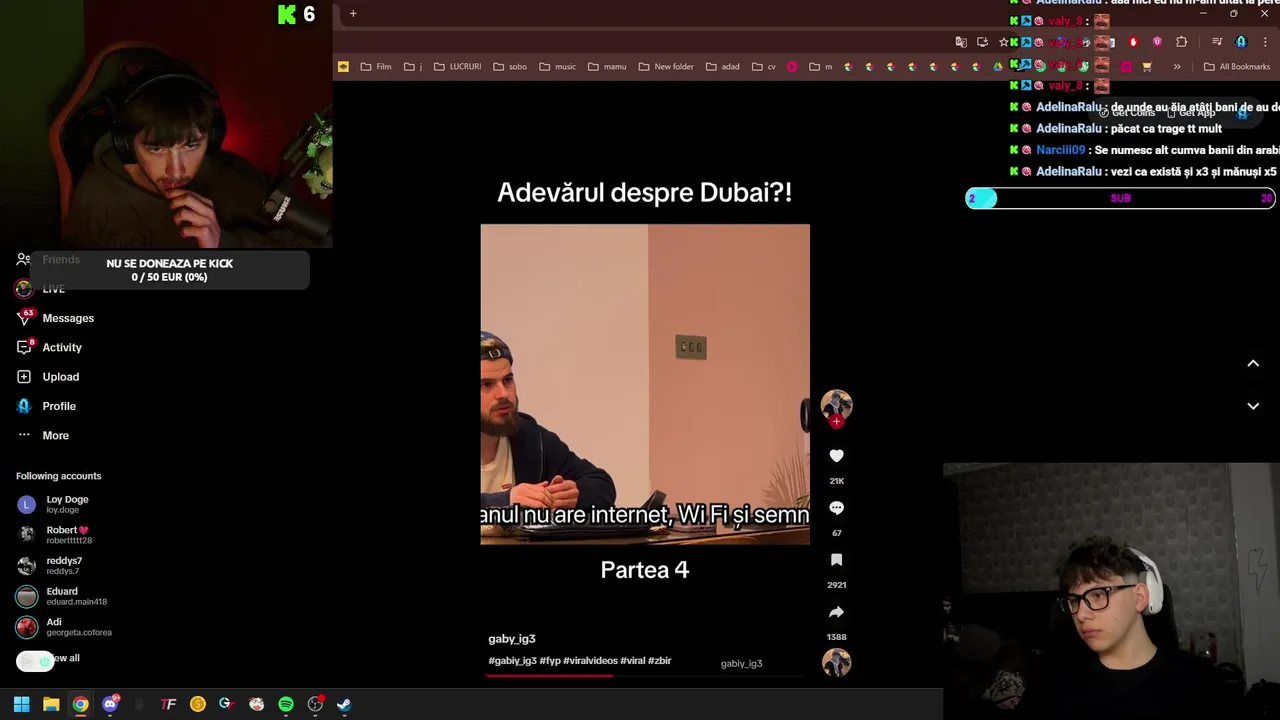This screenshot has height=720, width=1280.
Task: Save video with the bookmark icon
Action: click(x=836, y=560)
